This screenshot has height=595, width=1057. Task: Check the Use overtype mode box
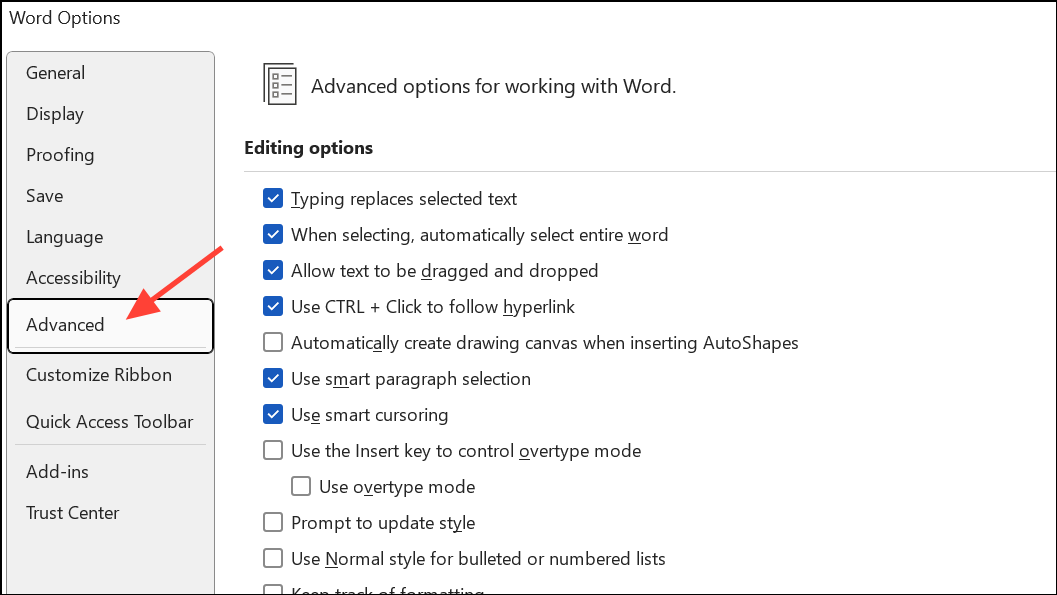301,487
